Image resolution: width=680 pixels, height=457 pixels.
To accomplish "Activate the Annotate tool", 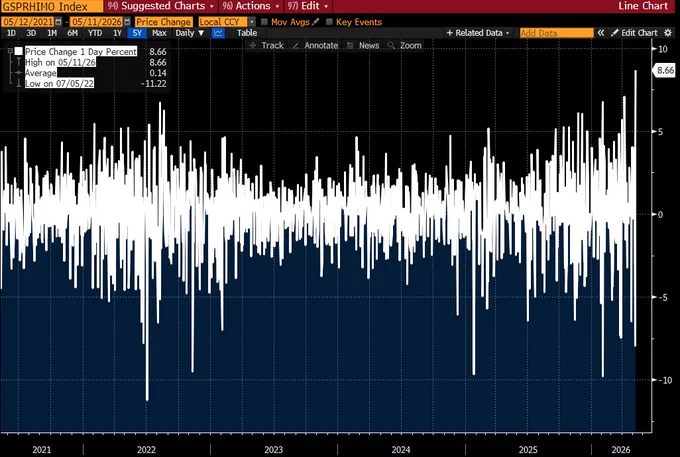I will coord(315,45).
